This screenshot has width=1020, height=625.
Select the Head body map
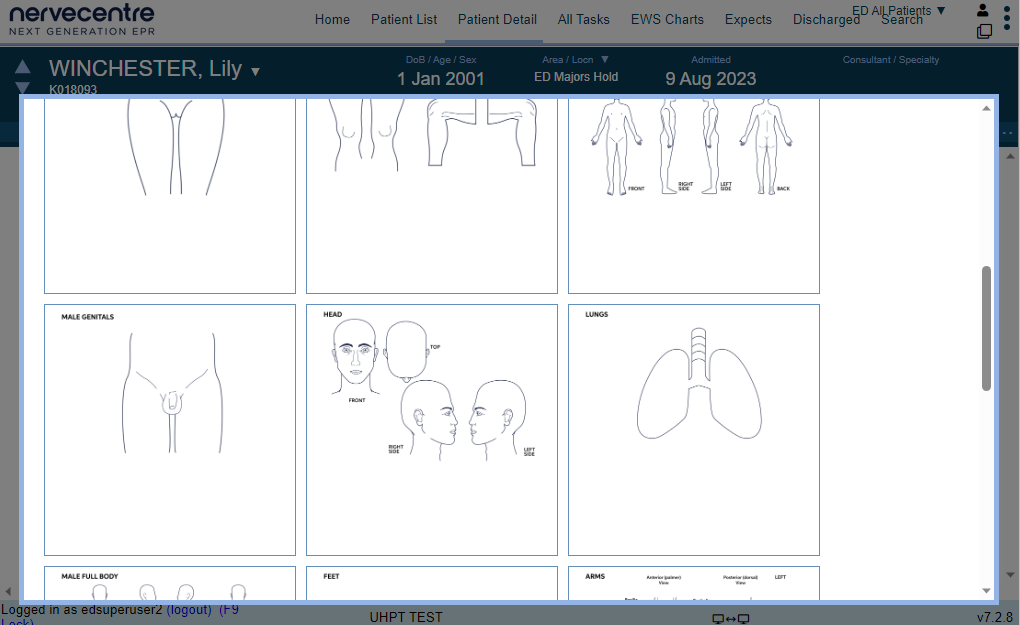pos(432,430)
